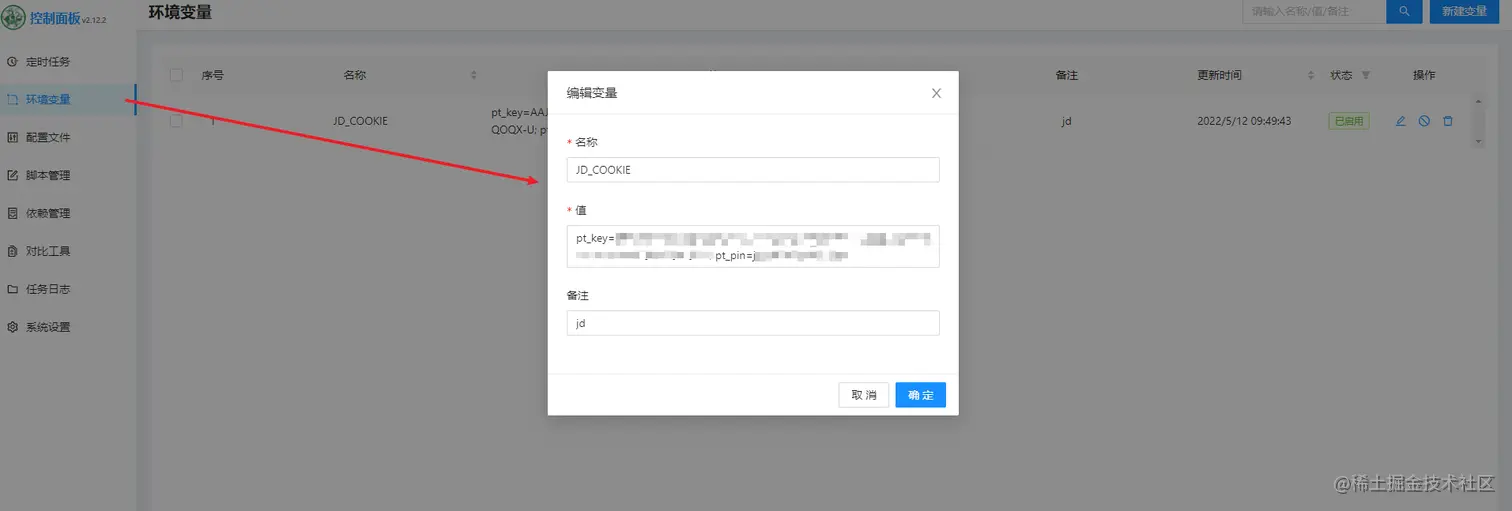Click the 值 textarea with pt_key
The width and height of the screenshot is (1512, 511).
coord(753,247)
